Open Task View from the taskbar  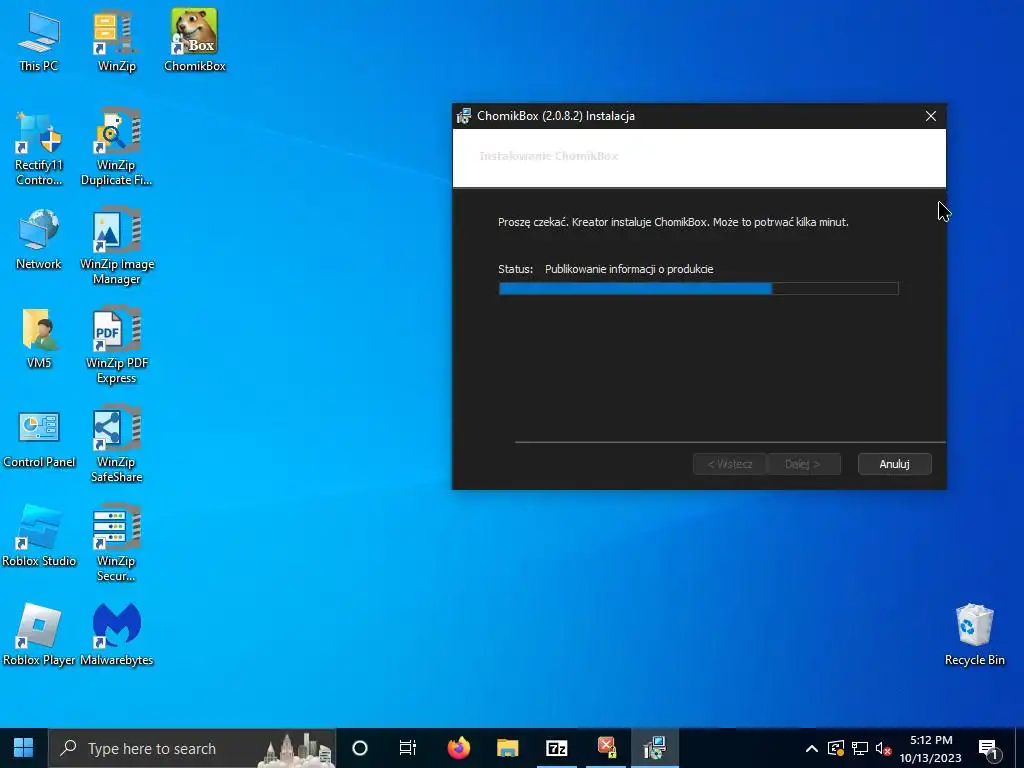coord(408,748)
